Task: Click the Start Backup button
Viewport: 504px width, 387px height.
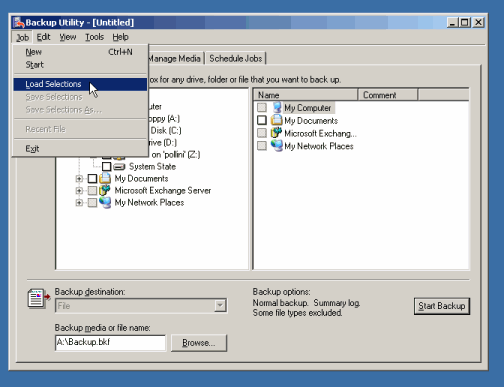Action: [x=442, y=306]
